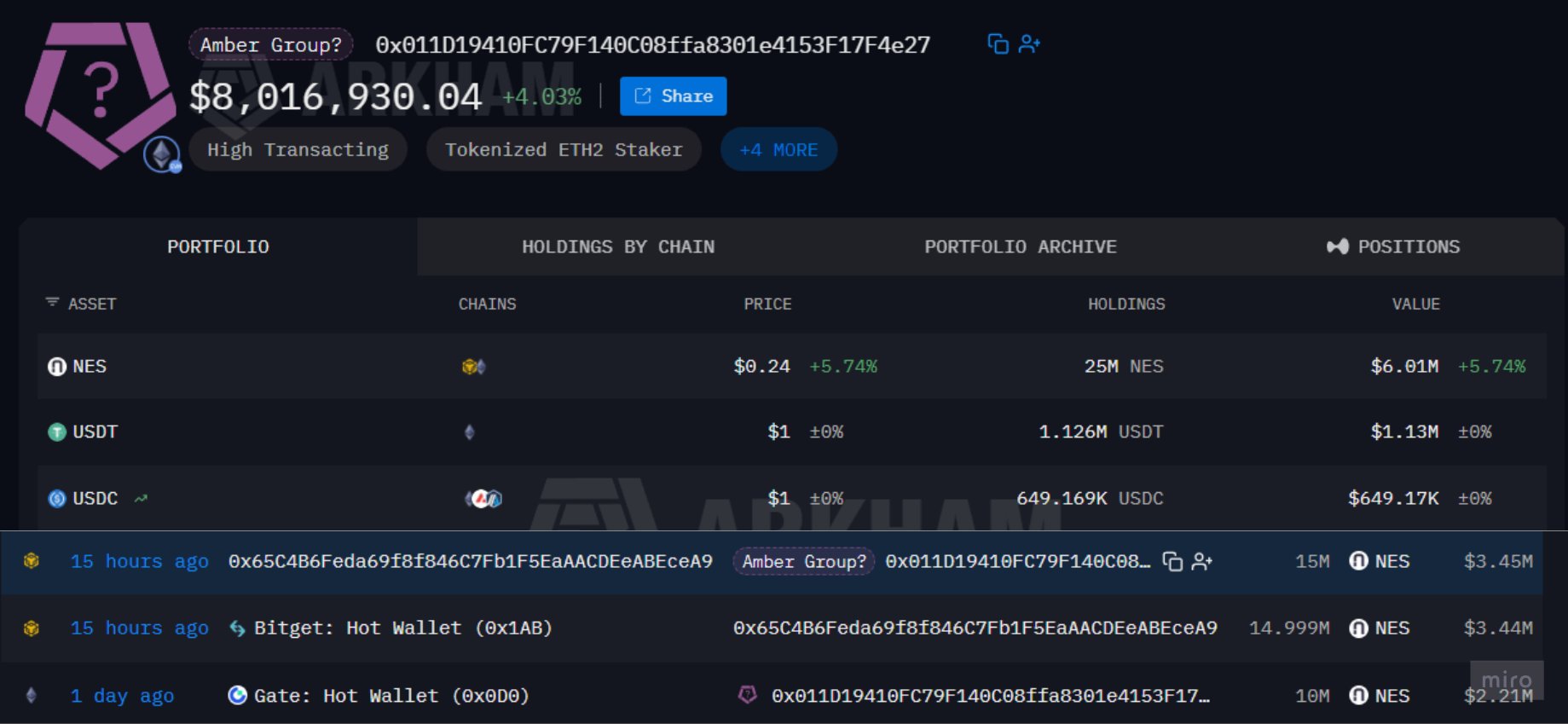Click NES token icon in the $3.44M transfer
Viewport: 1568px width, 724px height.
coord(1359,628)
